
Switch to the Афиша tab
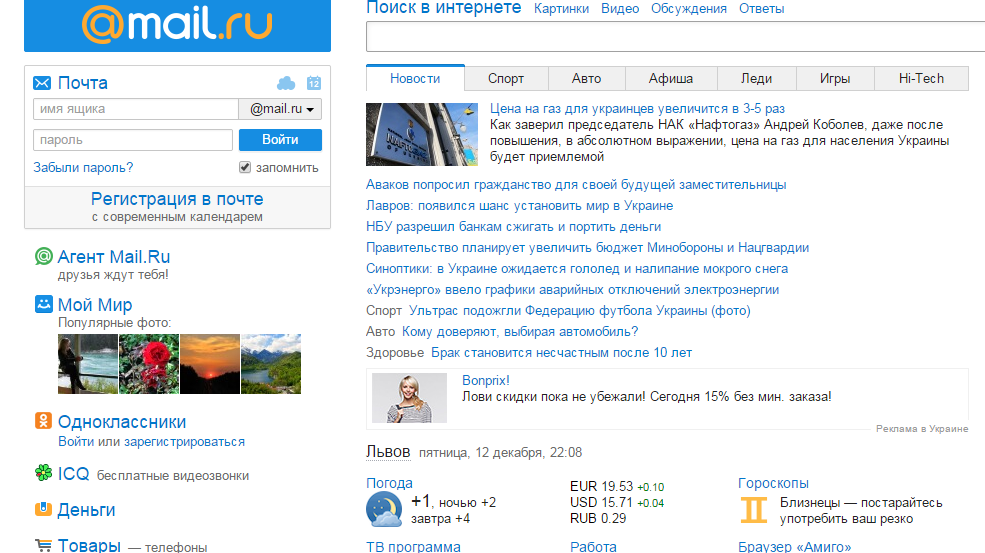click(671, 79)
